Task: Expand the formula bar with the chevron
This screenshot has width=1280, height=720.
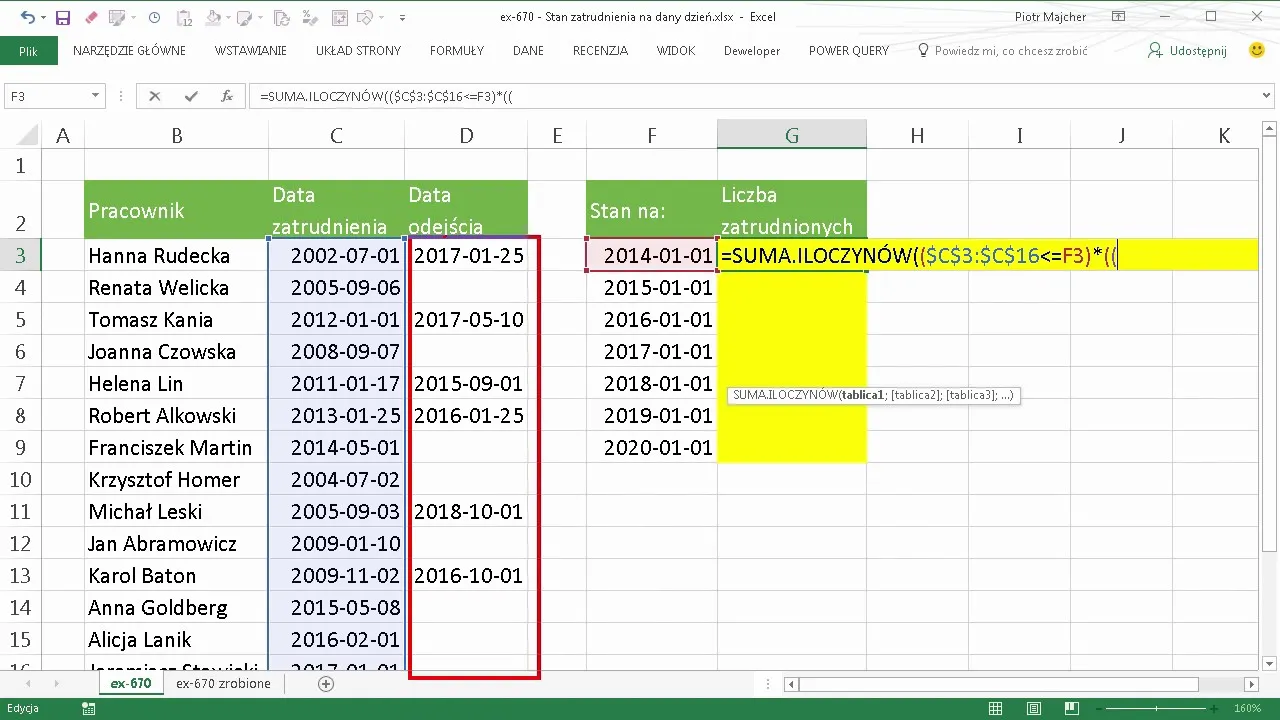Action: click(x=1267, y=96)
